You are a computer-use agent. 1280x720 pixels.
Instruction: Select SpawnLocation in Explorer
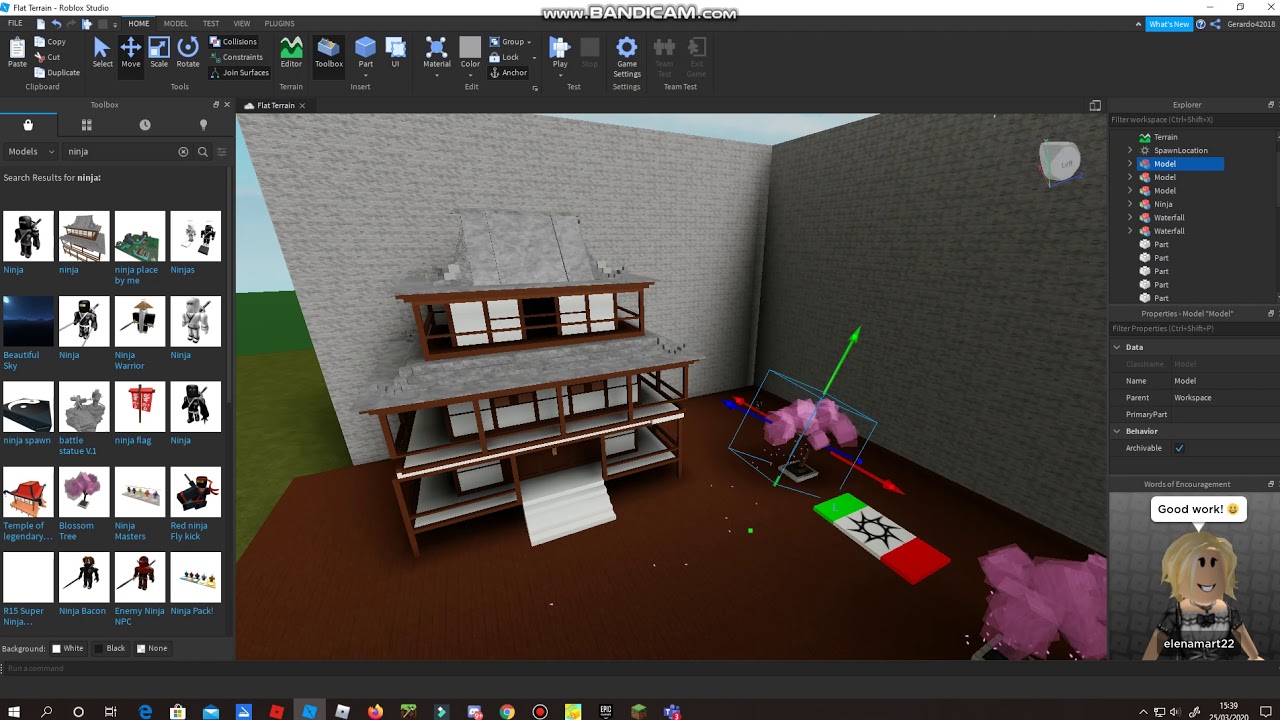point(1180,150)
